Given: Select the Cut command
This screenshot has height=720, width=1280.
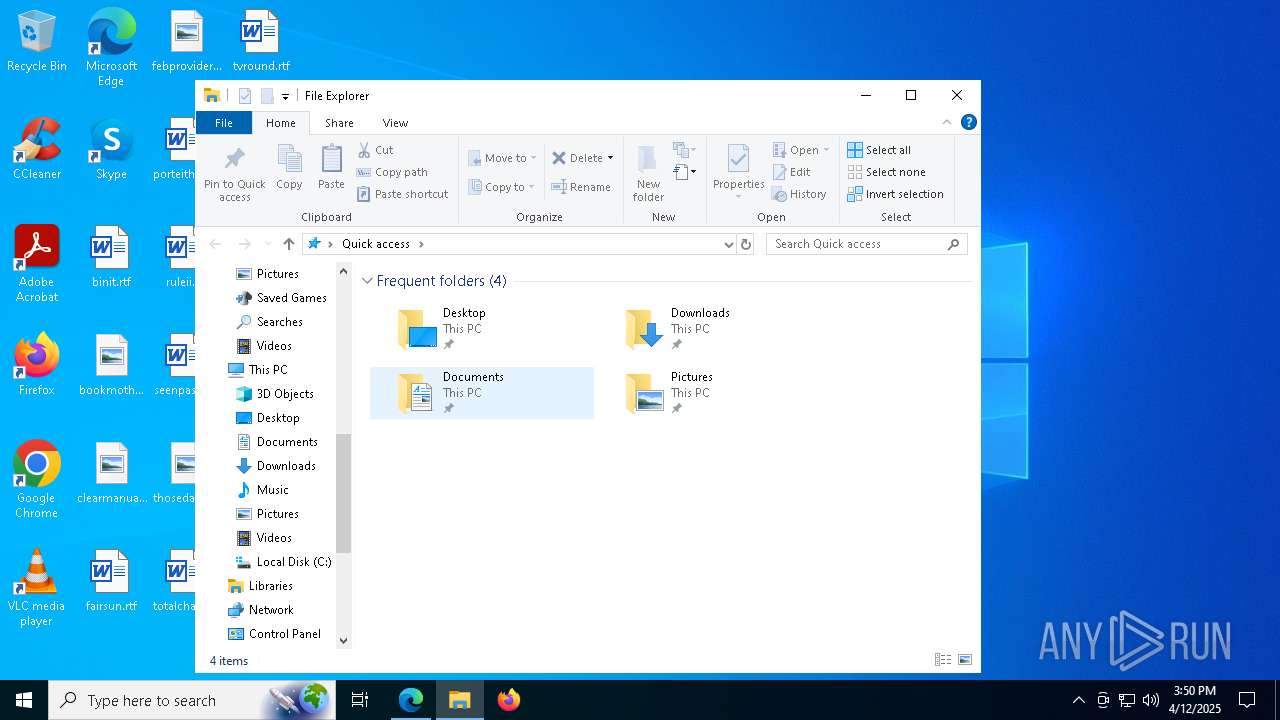Looking at the screenshot, I should 375,150.
